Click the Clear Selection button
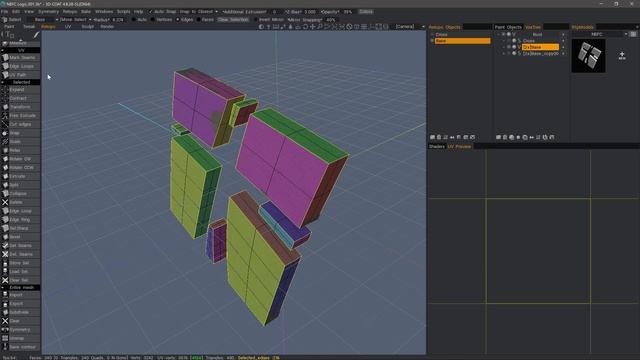This screenshot has height=360, width=640. tap(233, 20)
